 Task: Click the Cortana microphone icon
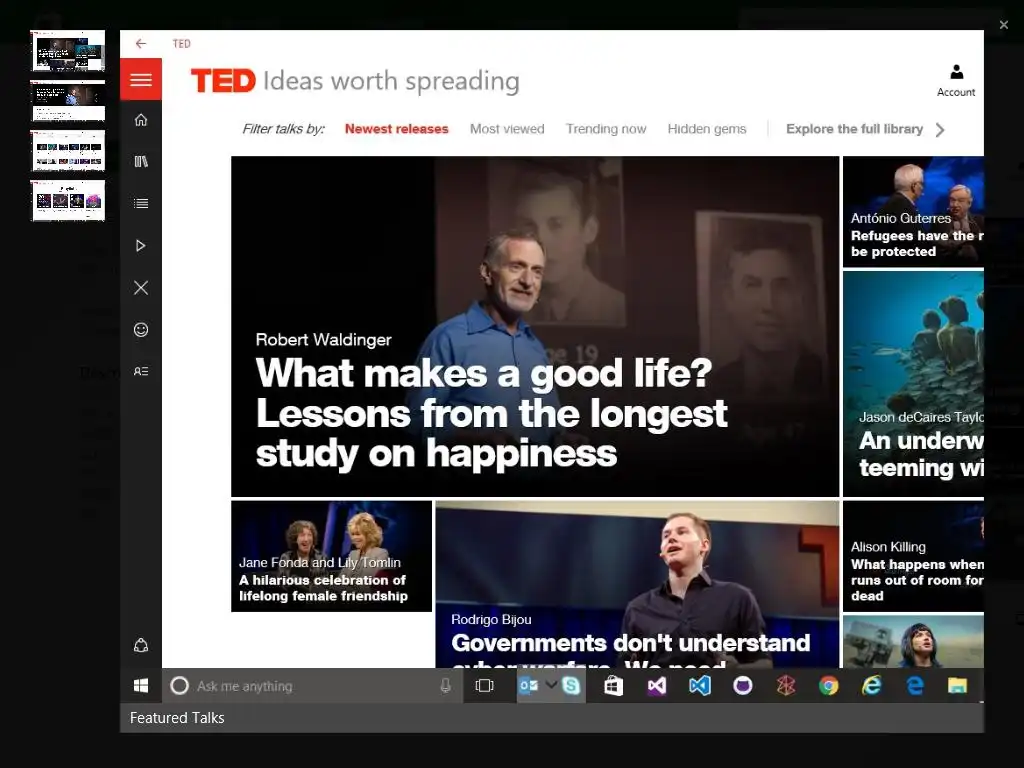pyautogui.click(x=445, y=686)
